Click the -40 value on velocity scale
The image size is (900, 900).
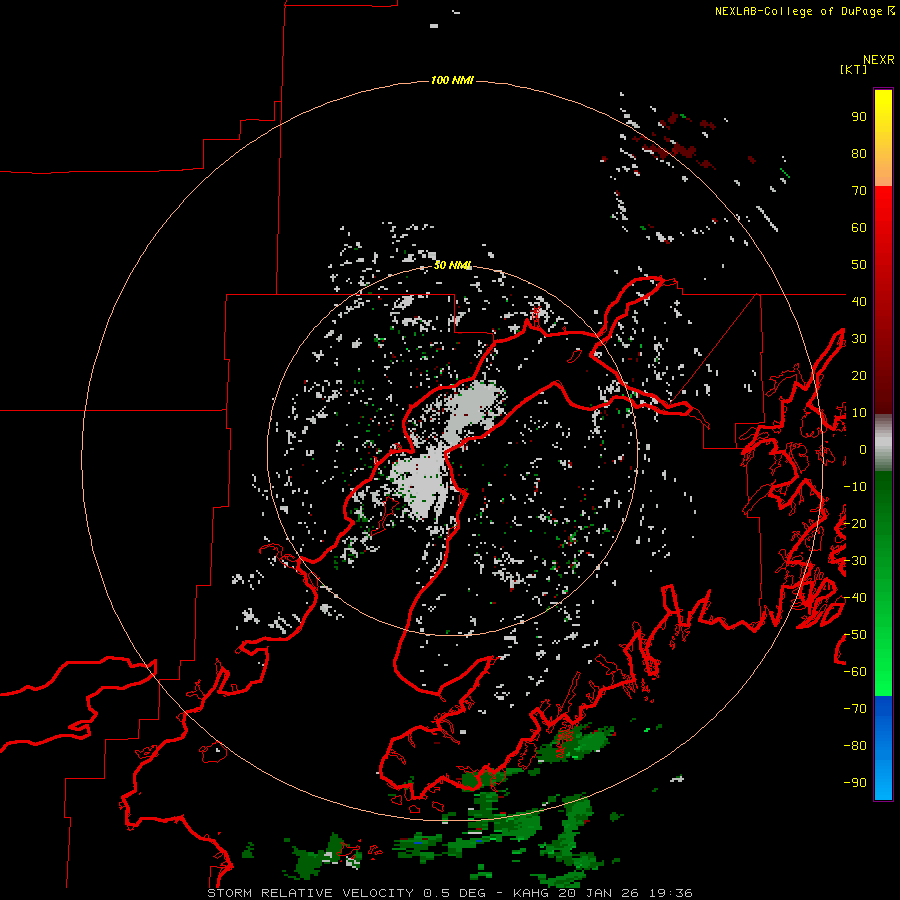(x=855, y=598)
